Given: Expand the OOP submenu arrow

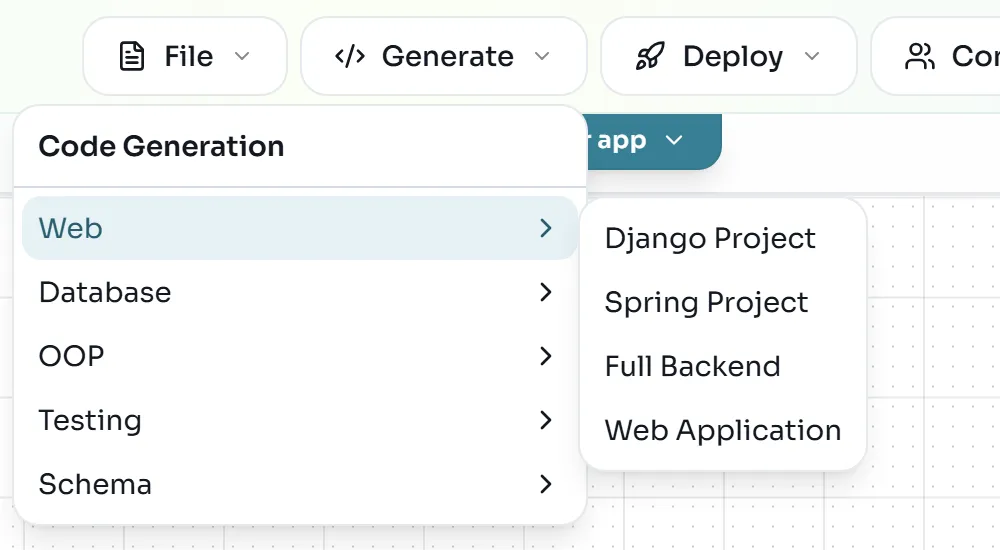Looking at the screenshot, I should point(545,356).
